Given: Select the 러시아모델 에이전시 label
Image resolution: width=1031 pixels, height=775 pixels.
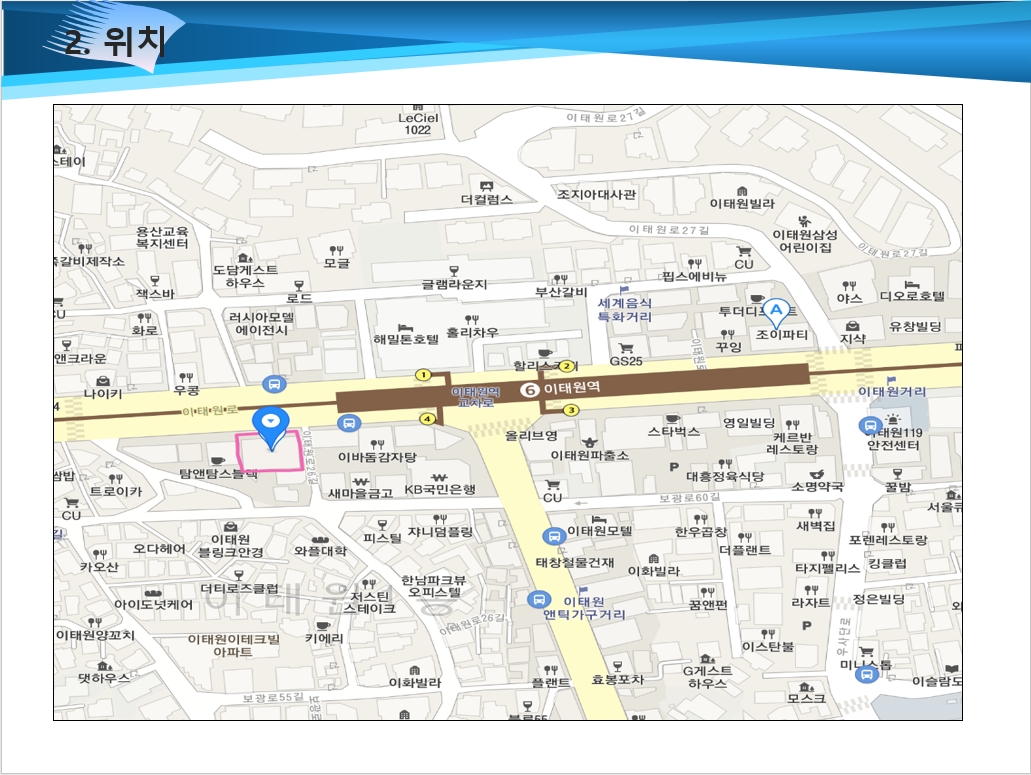Looking at the screenshot, I should point(262,323).
